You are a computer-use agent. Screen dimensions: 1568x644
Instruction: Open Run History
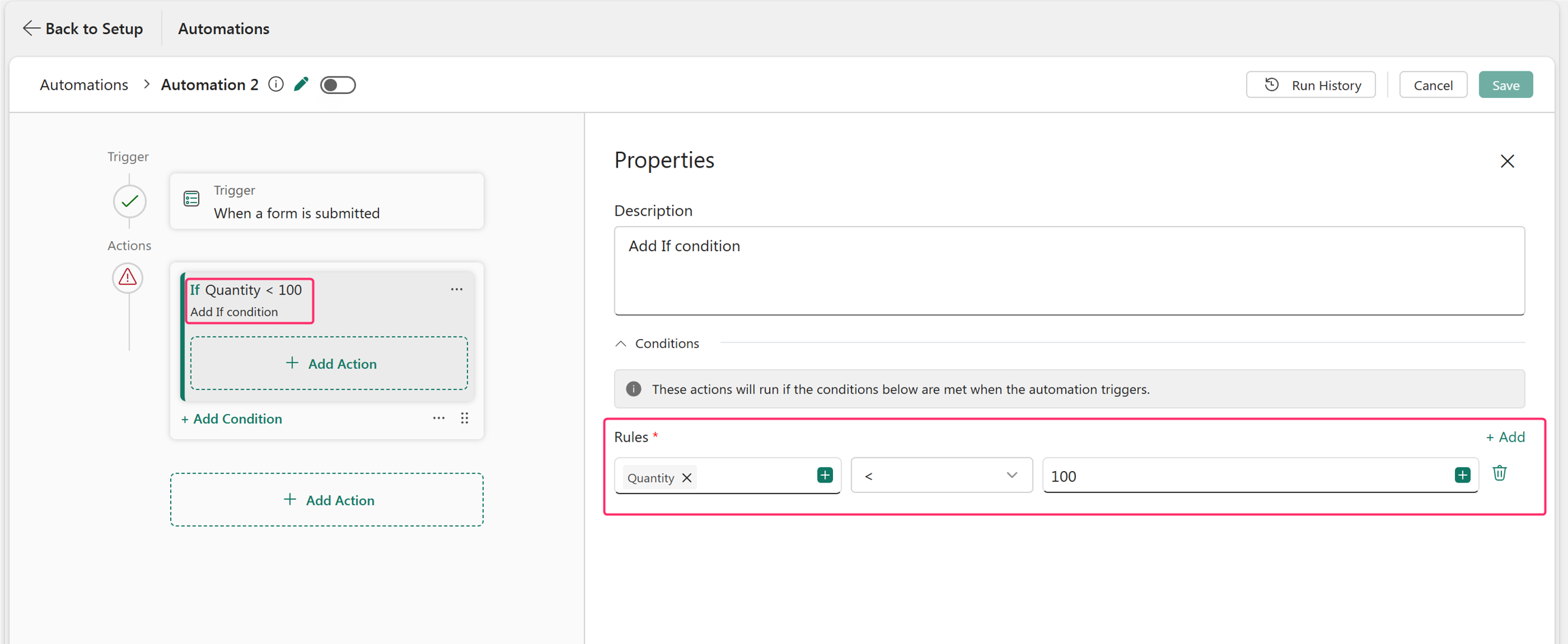click(1311, 85)
